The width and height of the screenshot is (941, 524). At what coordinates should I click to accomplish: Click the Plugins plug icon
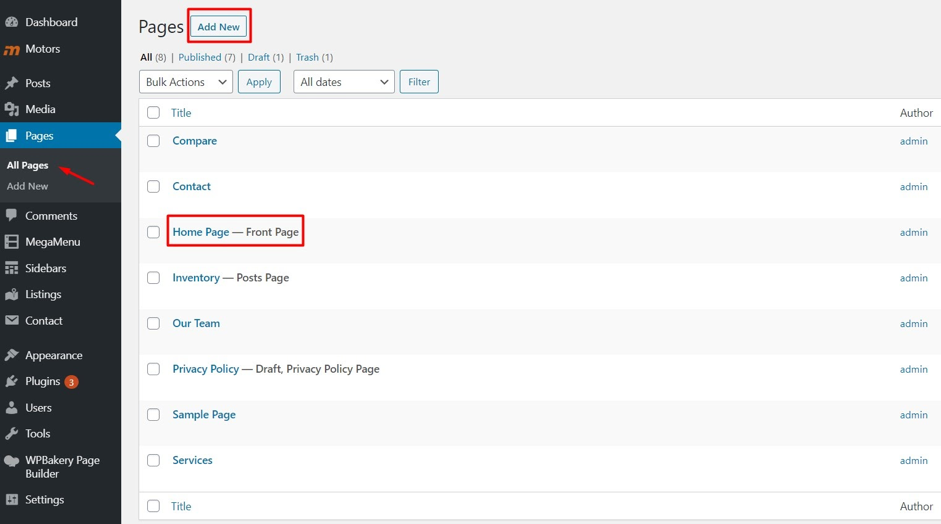tap(12, 381)
